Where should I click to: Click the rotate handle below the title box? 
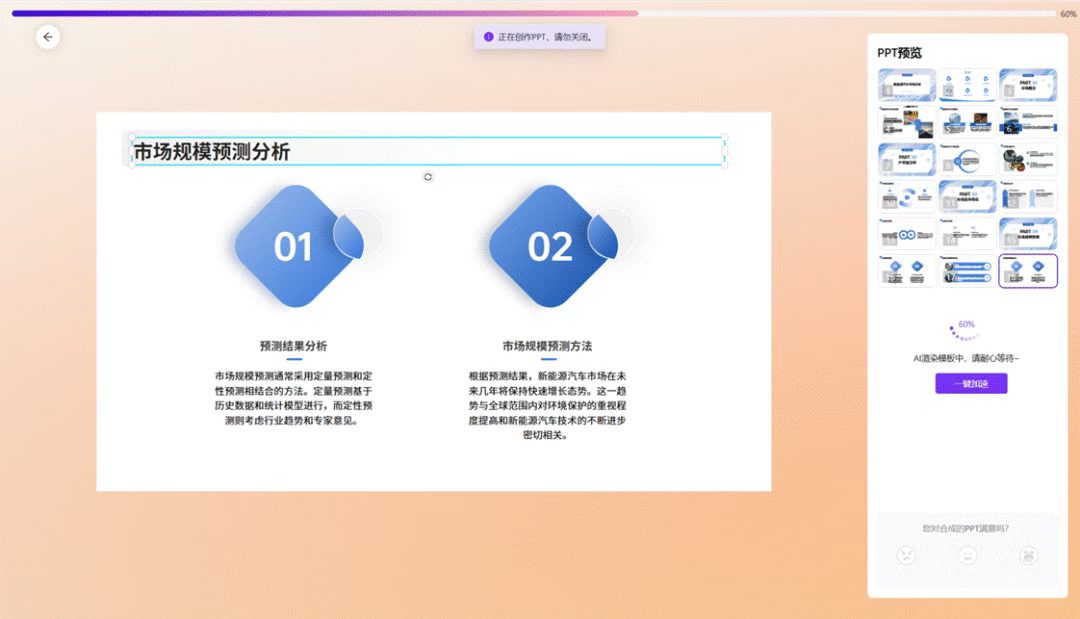tap(428, 177)
